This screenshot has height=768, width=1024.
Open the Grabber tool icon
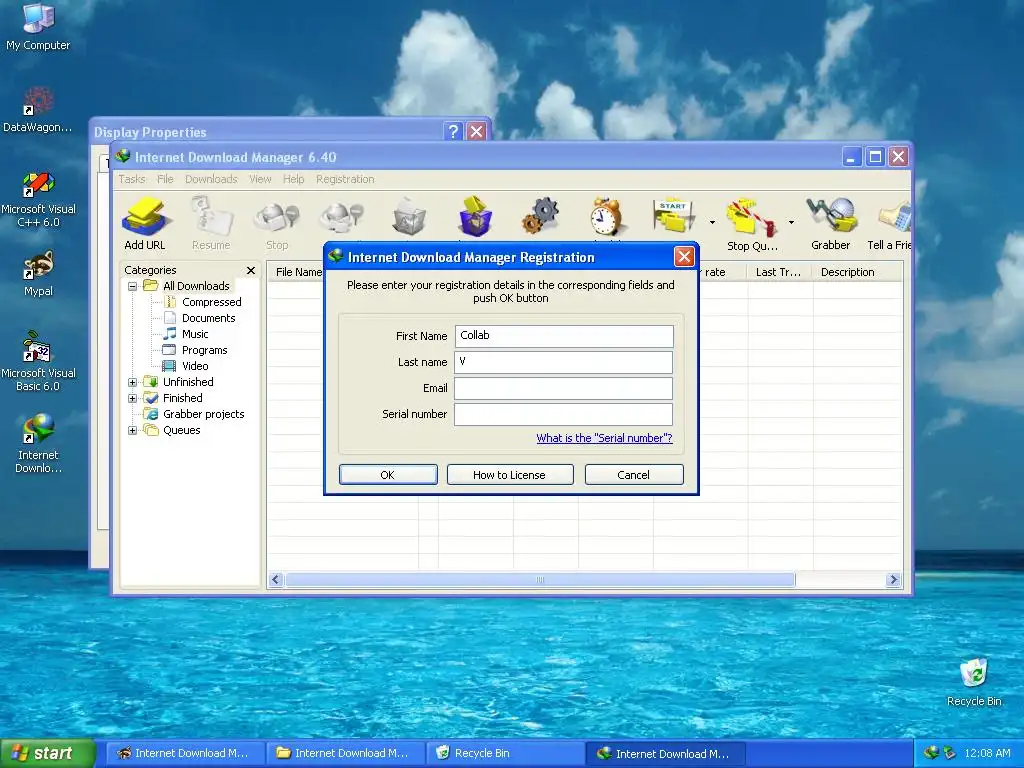point(831,224)
